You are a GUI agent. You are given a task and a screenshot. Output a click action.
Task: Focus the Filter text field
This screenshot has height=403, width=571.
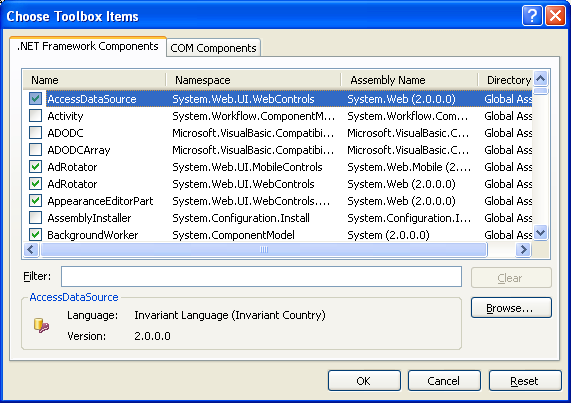click(261, 276)
